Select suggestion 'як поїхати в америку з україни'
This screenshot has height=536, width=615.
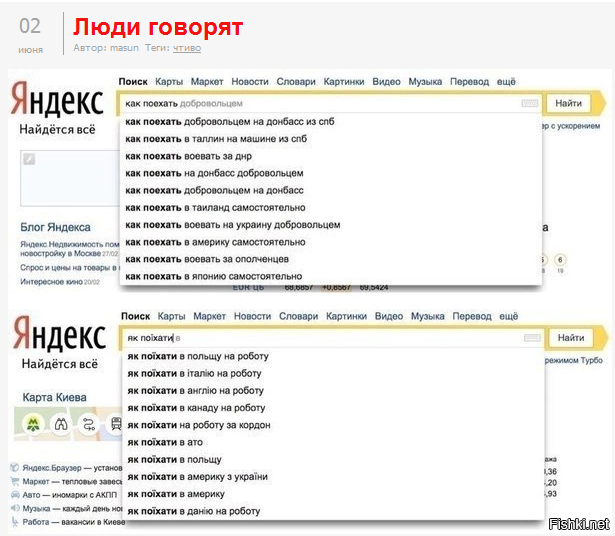pyautogui.click(x=333, y=477)
